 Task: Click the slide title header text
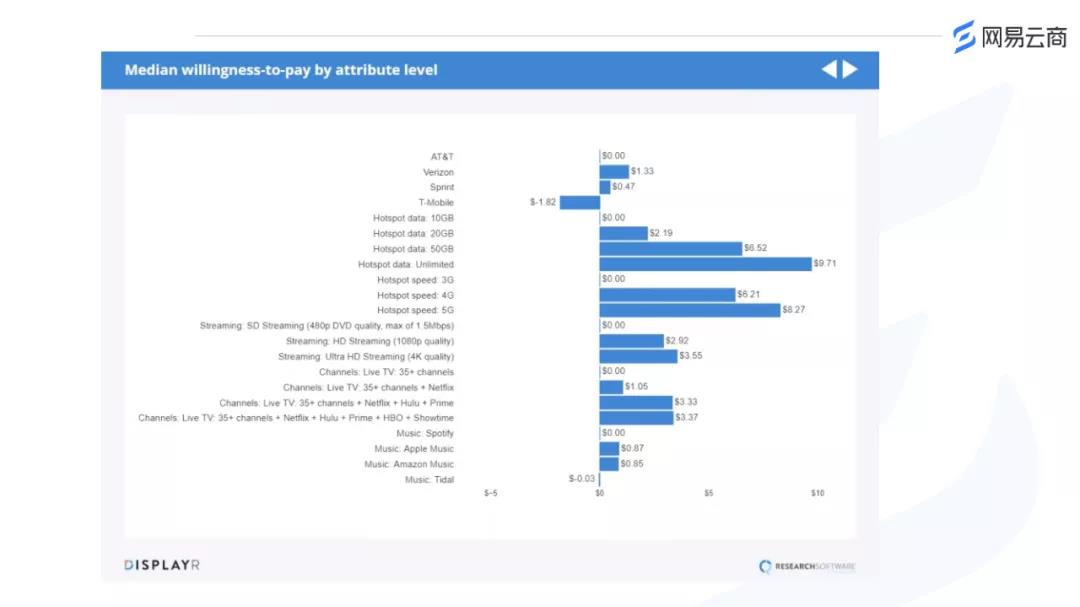click(281, 70)
